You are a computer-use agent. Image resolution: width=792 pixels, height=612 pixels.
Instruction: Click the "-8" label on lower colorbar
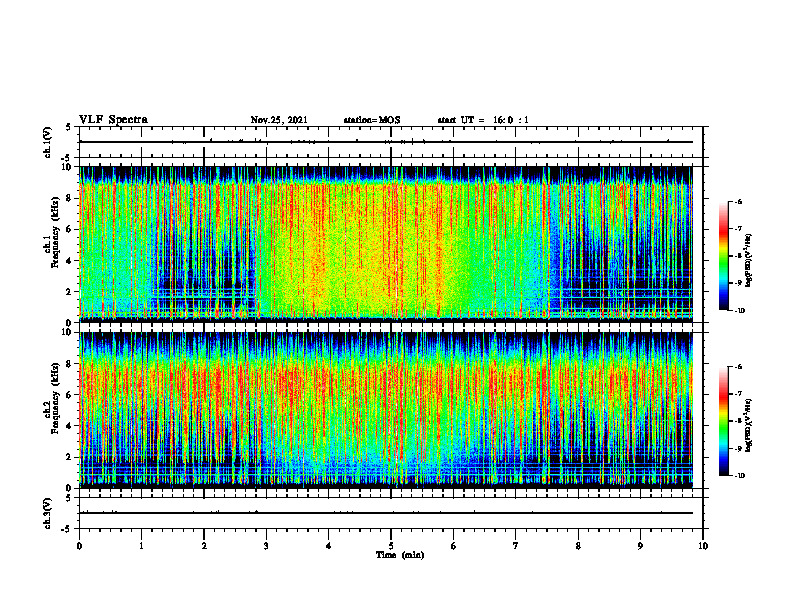[738, 422]
